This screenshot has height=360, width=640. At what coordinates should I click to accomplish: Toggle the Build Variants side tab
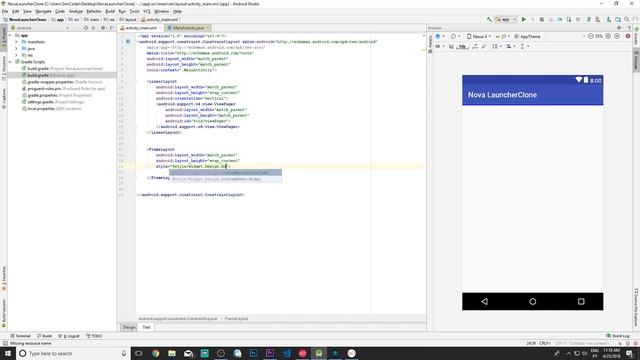tap(4, 313)
